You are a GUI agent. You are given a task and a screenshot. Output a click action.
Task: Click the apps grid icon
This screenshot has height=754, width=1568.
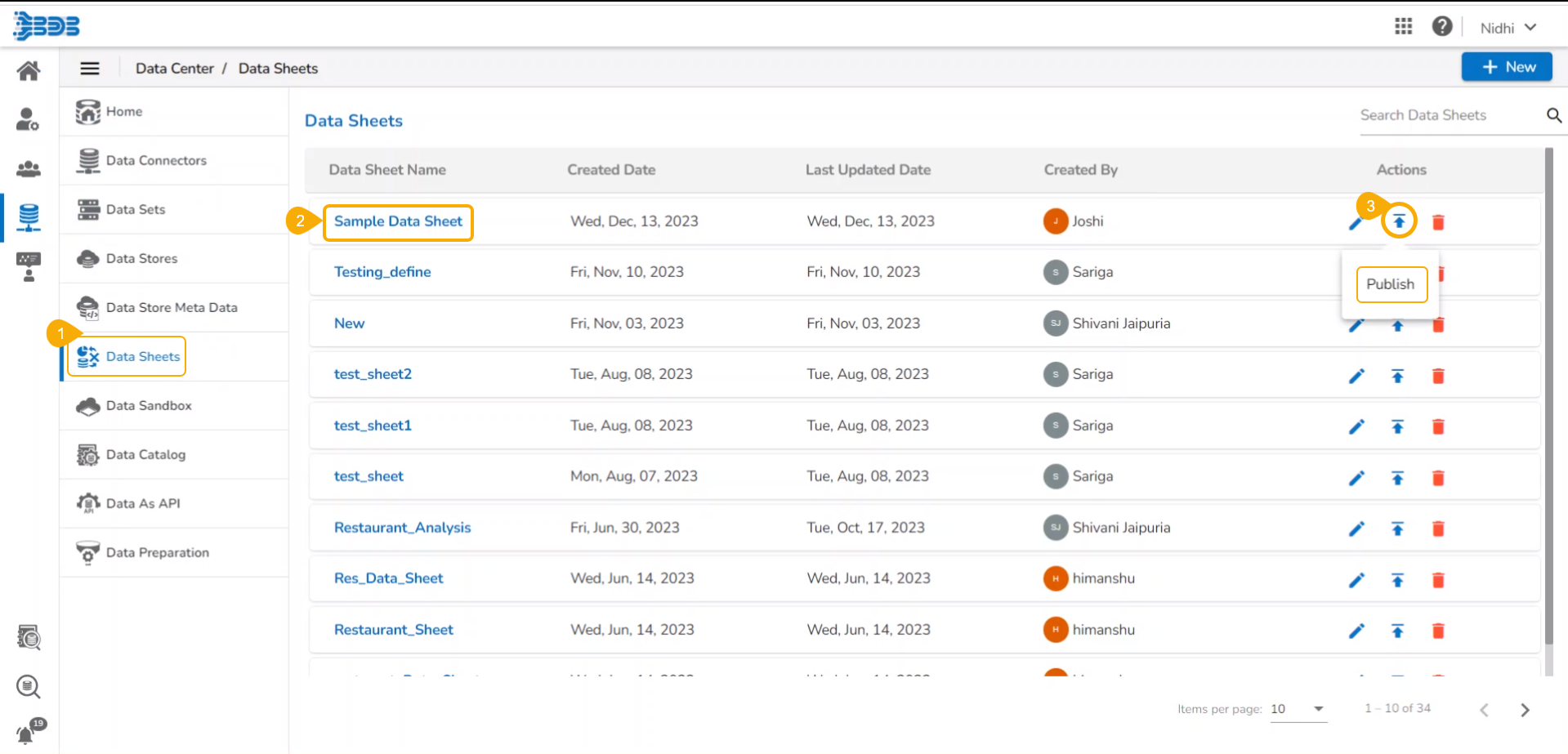click(1403, 27)
